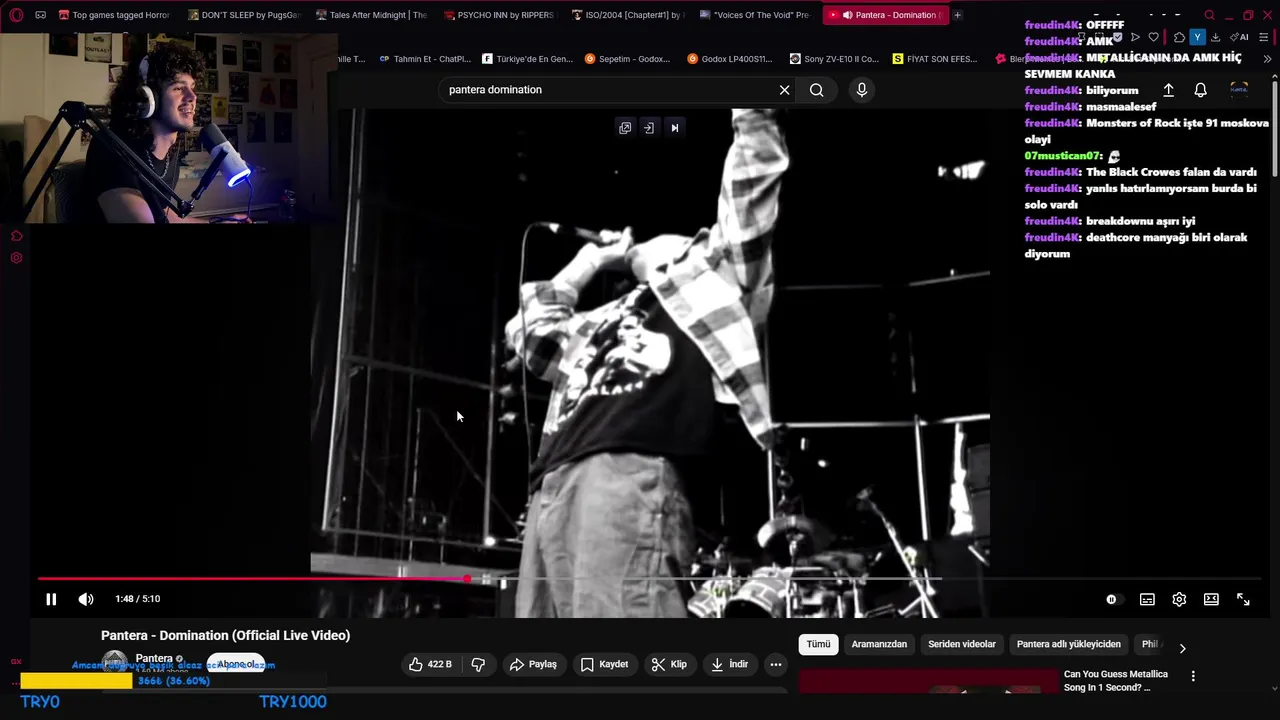The width and height of the screenshot is (1280, 720).
Task: Pause the Pantera video playback
Action: pos(51,599)
